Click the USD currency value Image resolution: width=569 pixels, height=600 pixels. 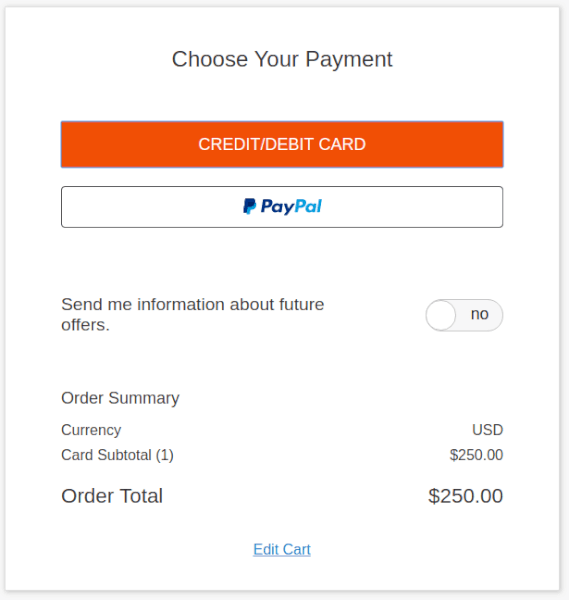487,430
